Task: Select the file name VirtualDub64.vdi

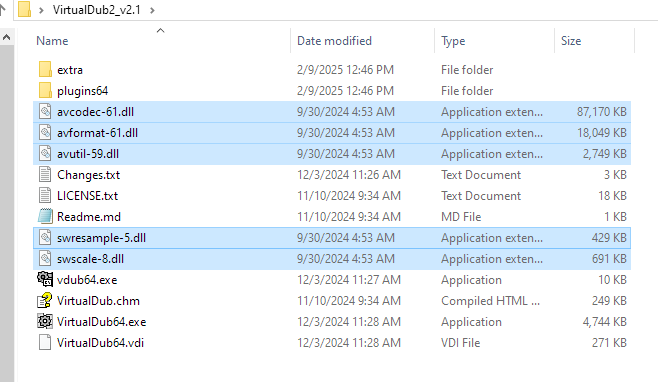Action: pos(100,343)
